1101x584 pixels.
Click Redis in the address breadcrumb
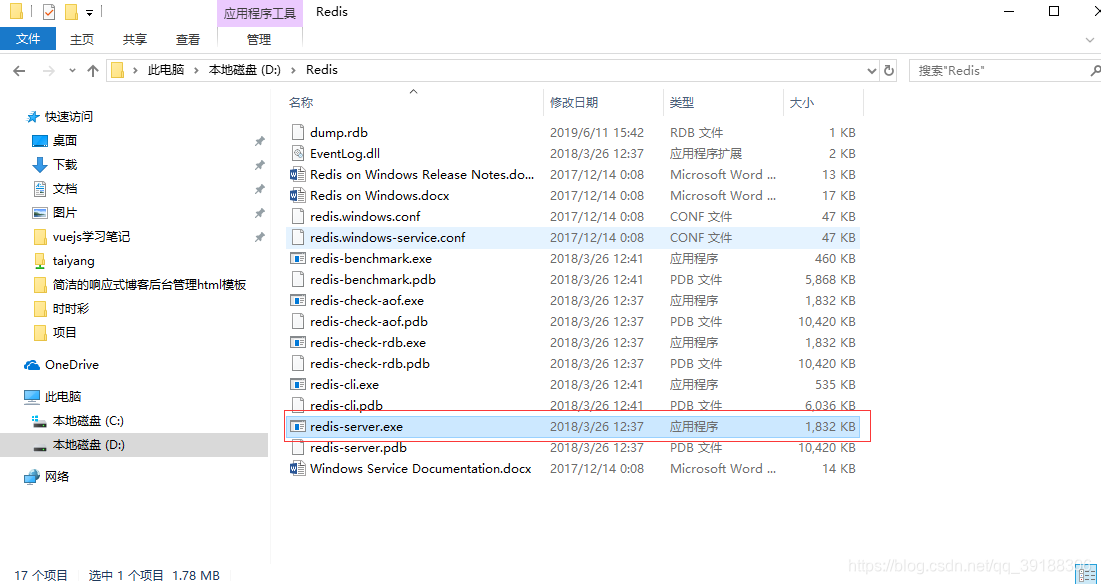coord(322,70)
